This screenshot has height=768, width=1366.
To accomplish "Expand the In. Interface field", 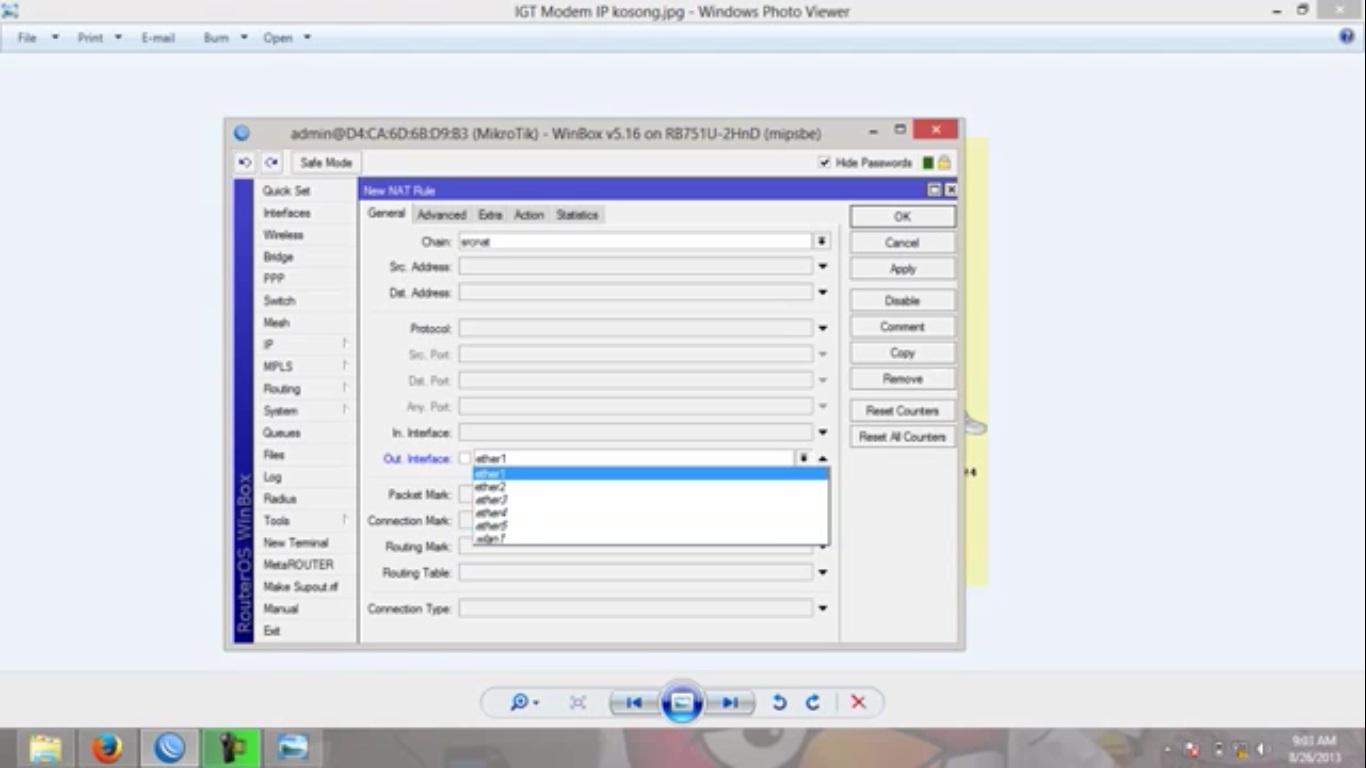I will click(822, 433).
